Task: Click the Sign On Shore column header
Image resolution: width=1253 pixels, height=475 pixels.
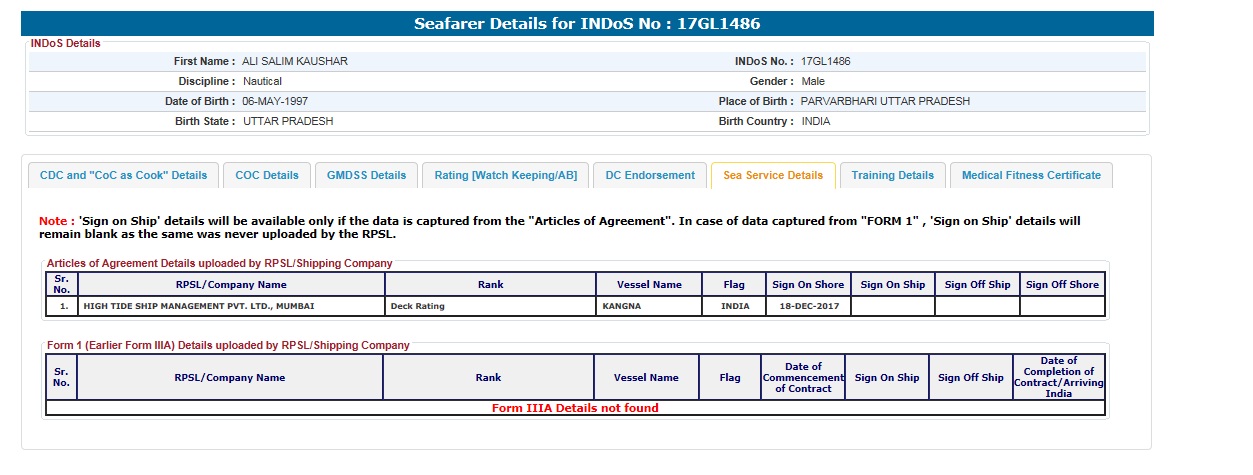Action: coord(808,285)
